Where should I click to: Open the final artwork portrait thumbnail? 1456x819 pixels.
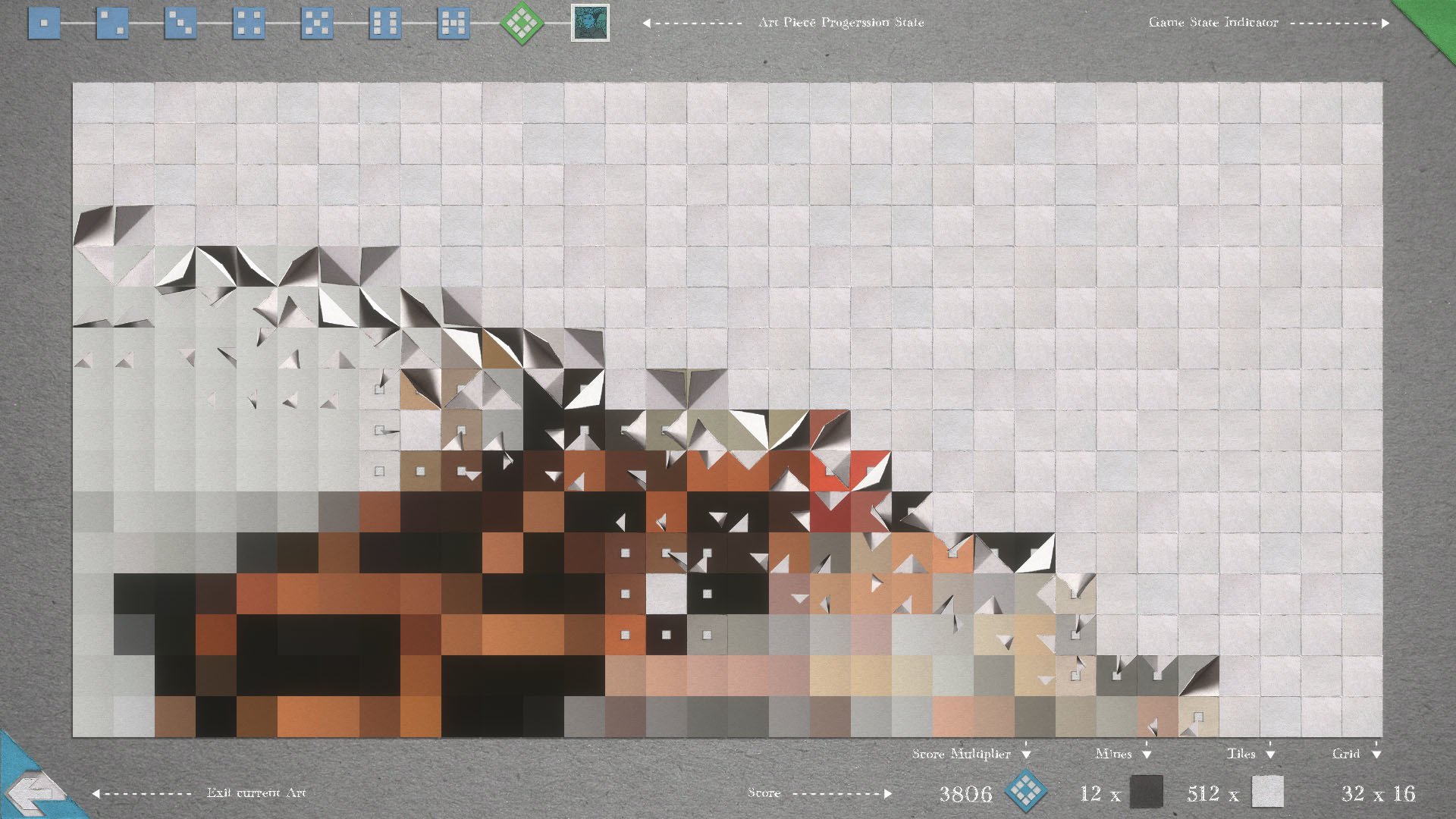tap(590, 23)
